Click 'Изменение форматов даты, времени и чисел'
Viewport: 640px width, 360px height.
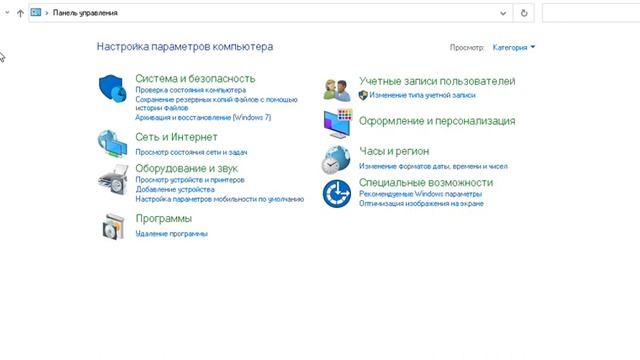click(433, 166)
